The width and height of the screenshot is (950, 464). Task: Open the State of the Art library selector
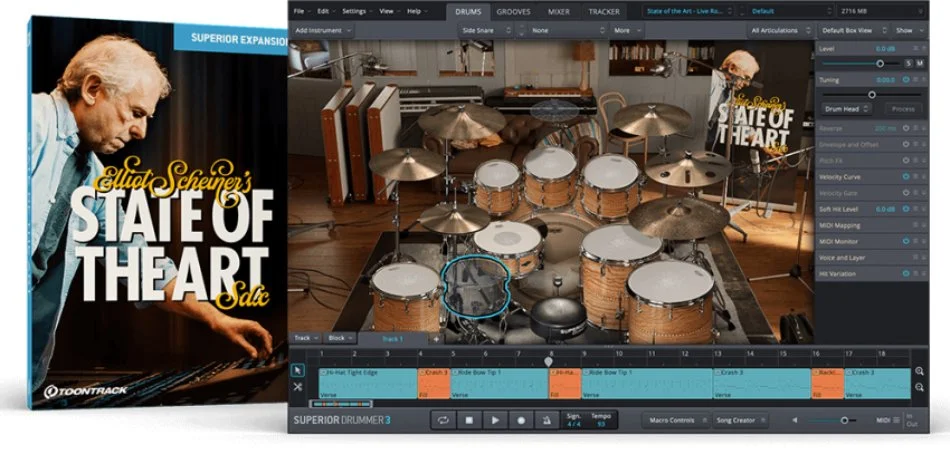pyautogui.click(x=689, y=11)
